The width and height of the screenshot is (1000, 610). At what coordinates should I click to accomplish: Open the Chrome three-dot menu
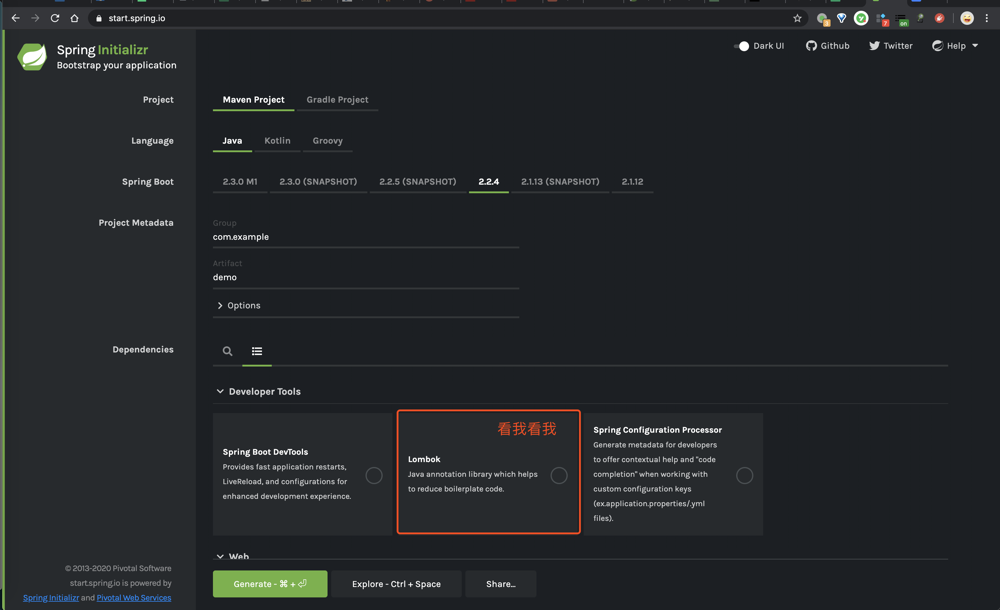point(986,18)
